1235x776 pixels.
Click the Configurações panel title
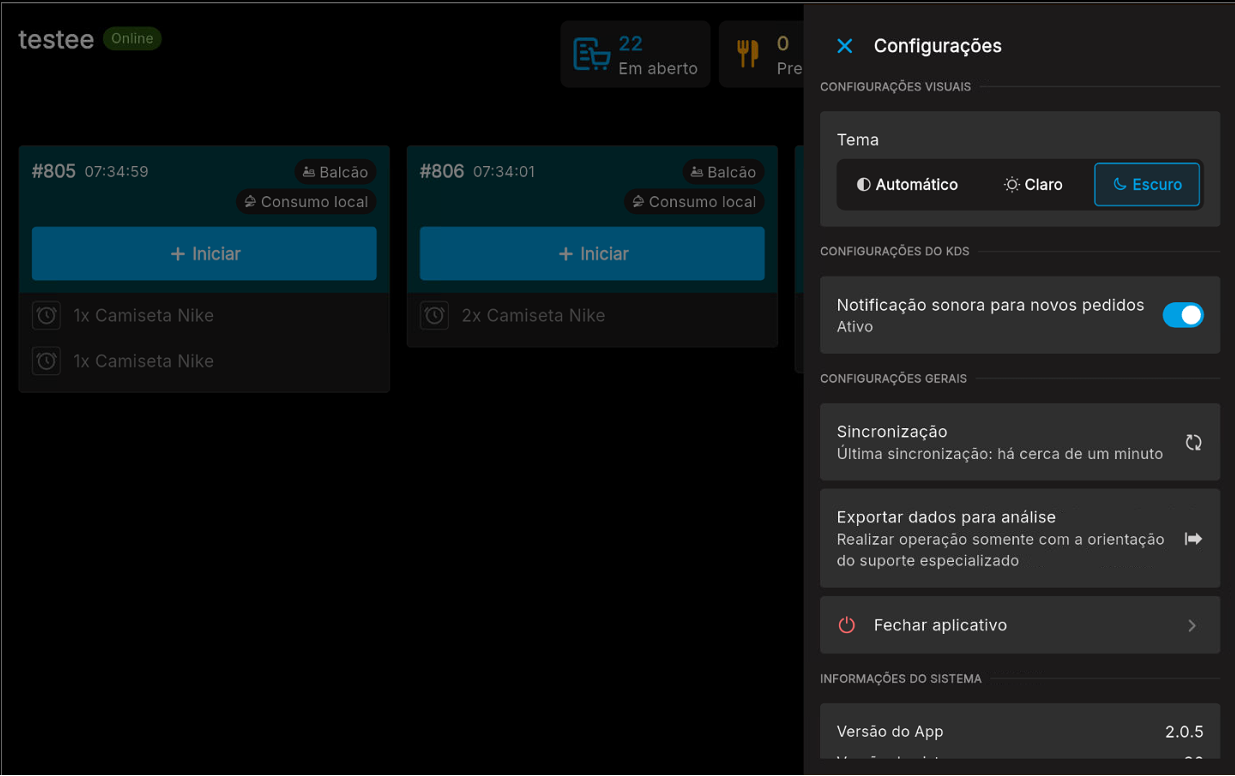pos(938,46)
